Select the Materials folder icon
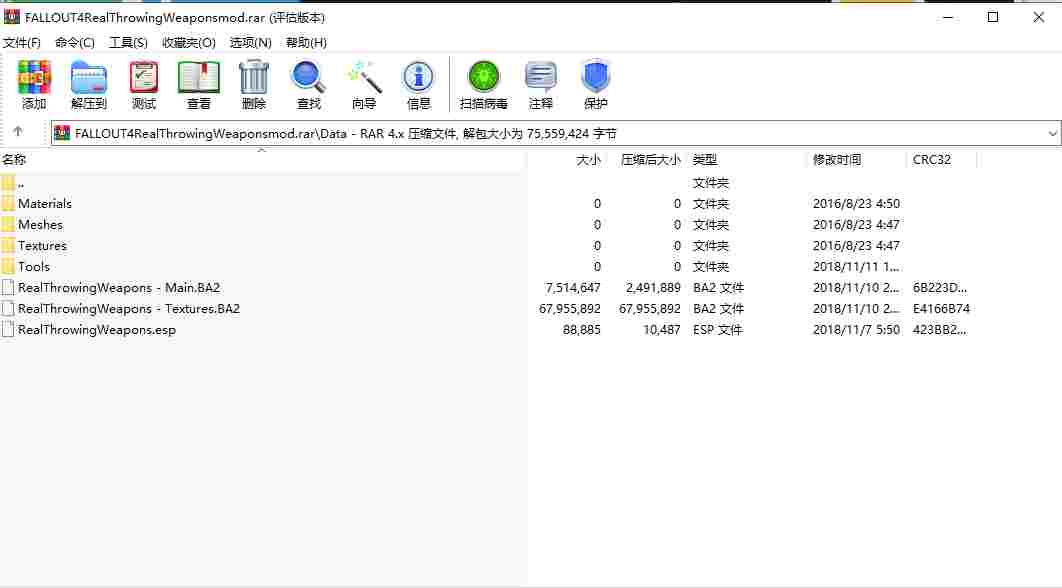 [x=8, y=203]
